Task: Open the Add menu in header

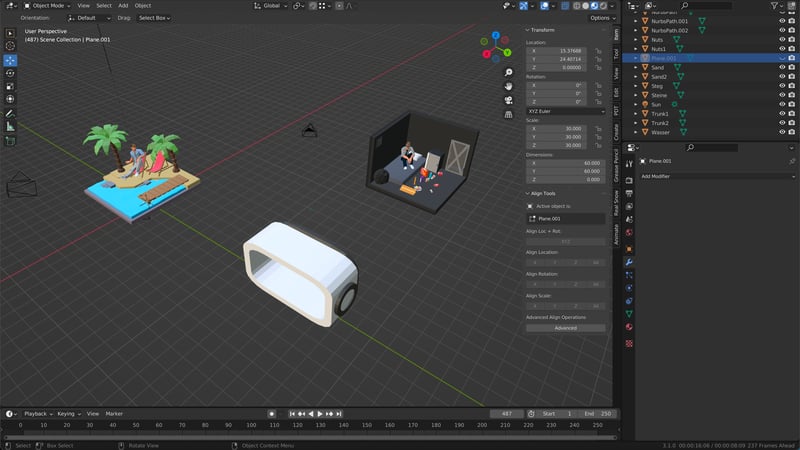Action: pos(123,5)
